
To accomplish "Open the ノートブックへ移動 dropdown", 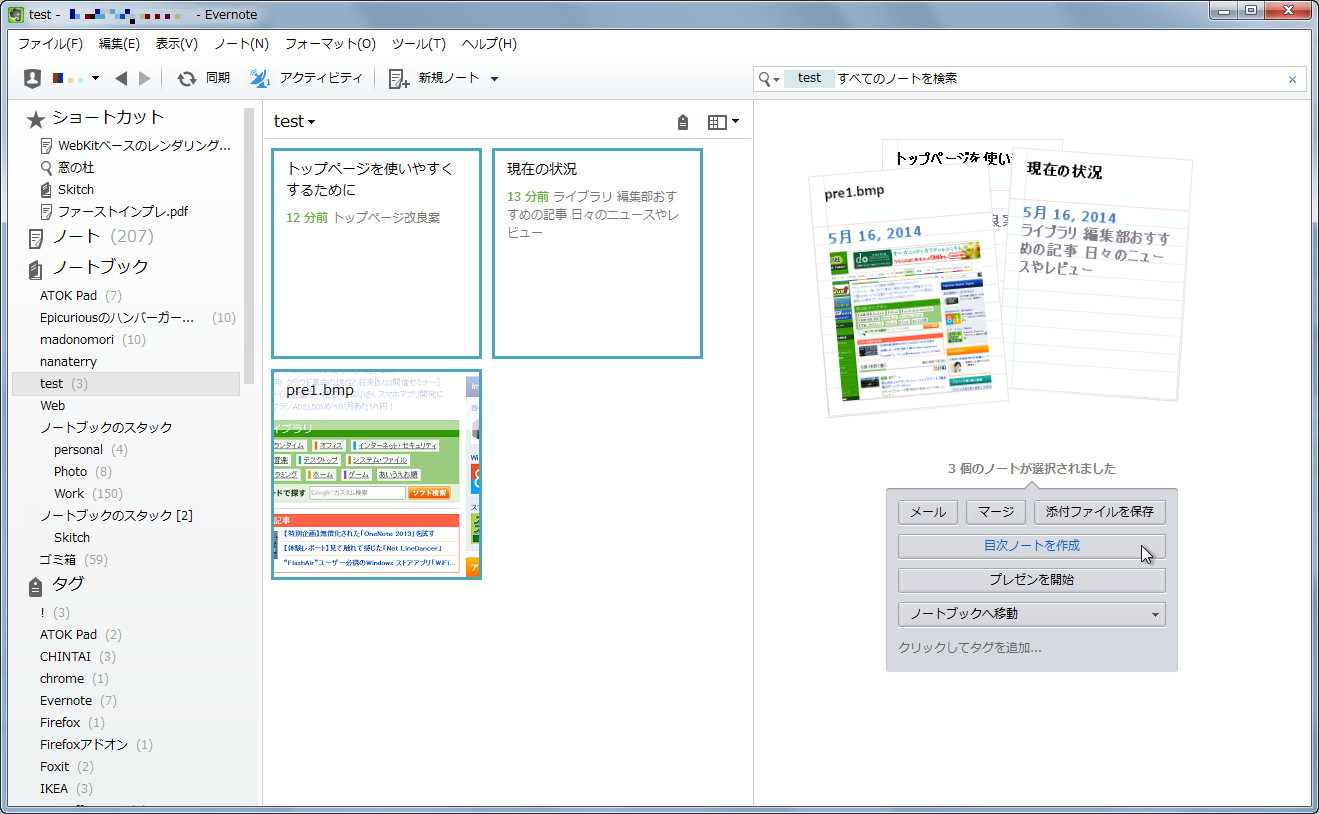I will (x=1031, y=614).
